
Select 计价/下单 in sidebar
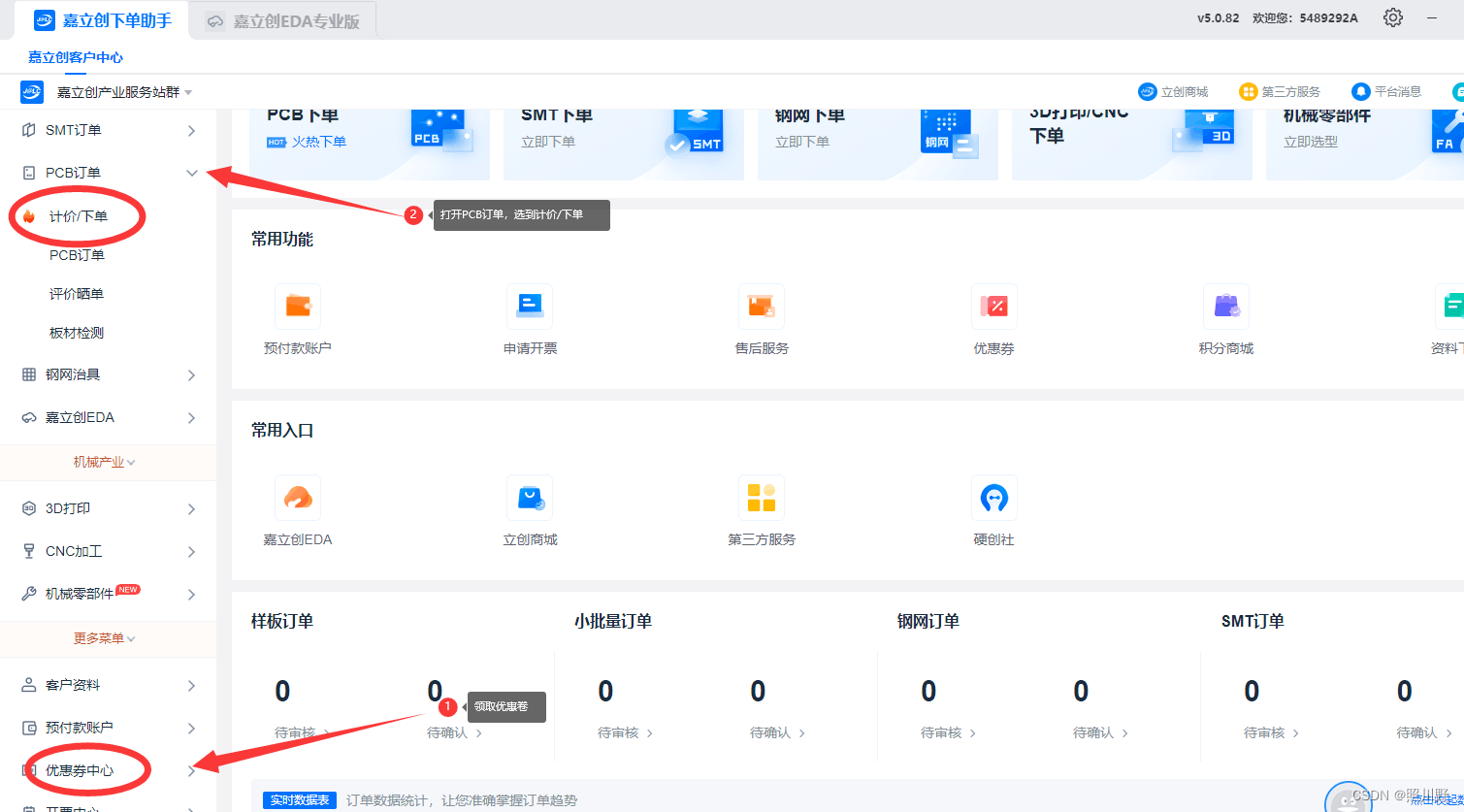point(79,216)
